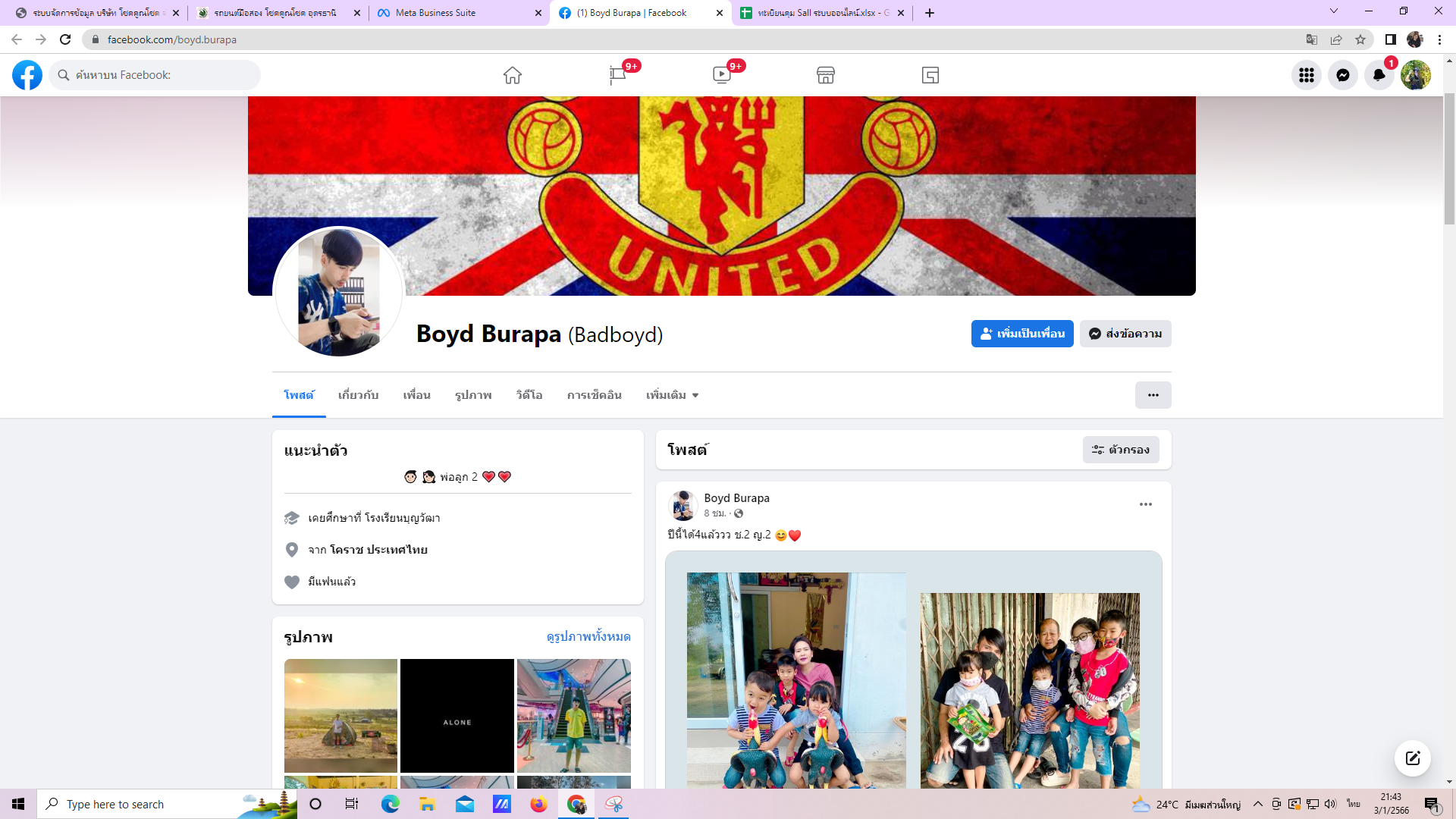
Task: Open the Messenger icon in header
Action: pos(1342,75)
